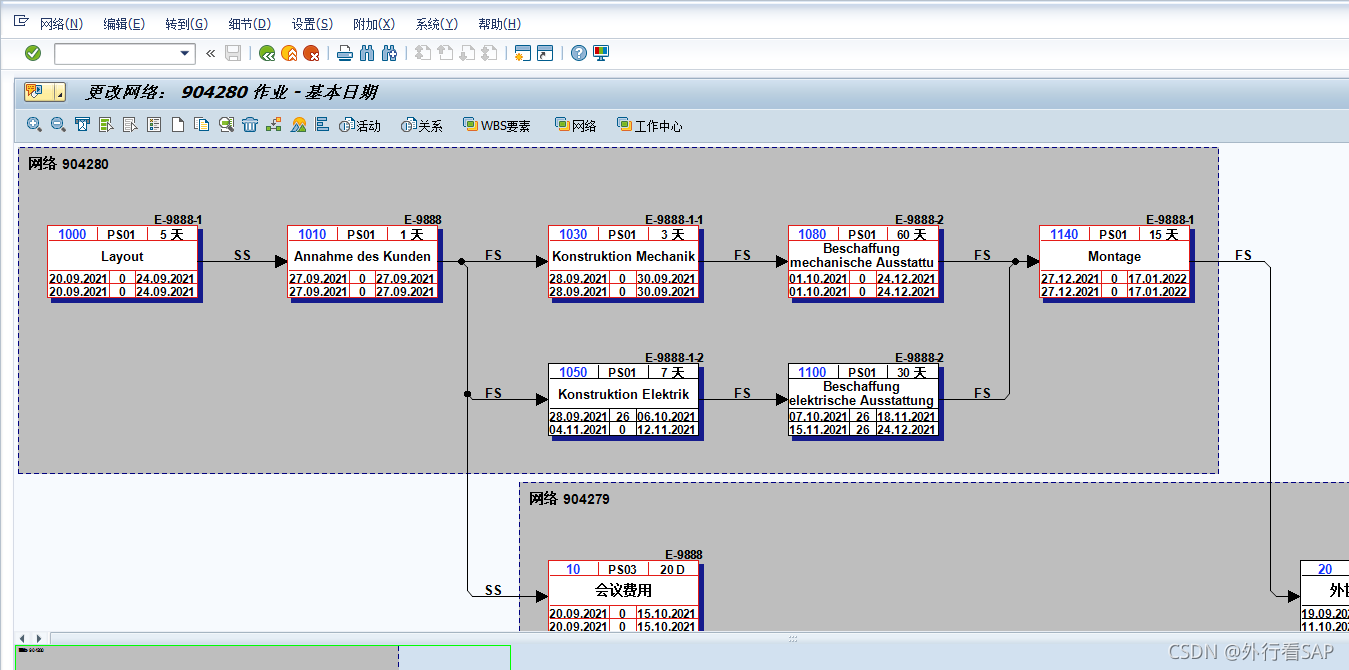Click the Copy pages icon
1349x670 pixels.
202,125
